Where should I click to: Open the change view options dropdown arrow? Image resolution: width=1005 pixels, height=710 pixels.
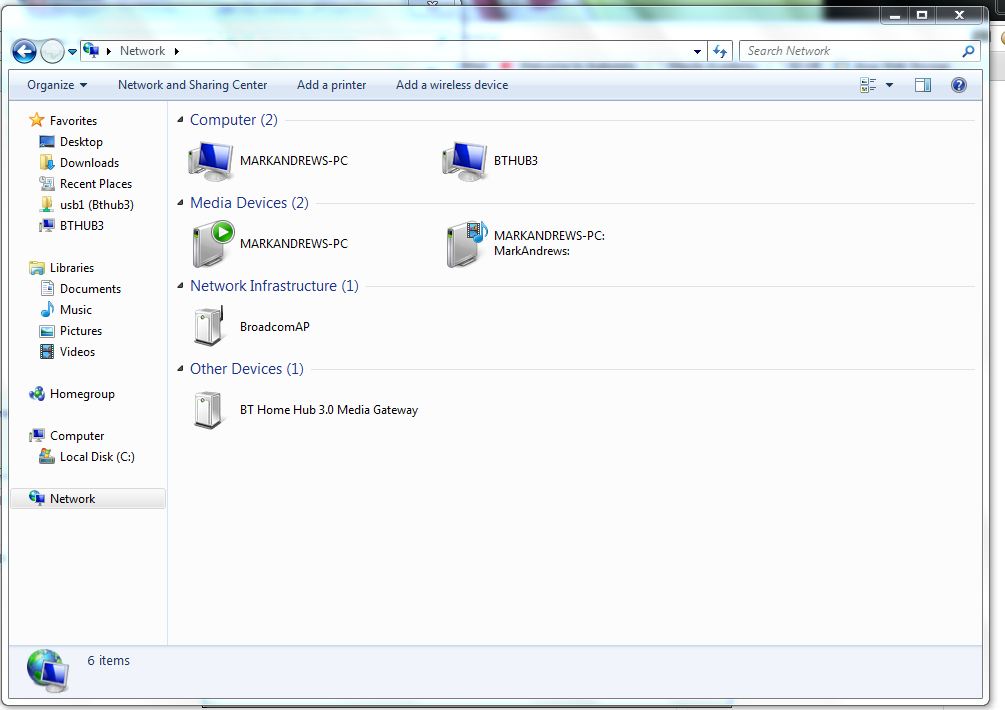[889, 85]
